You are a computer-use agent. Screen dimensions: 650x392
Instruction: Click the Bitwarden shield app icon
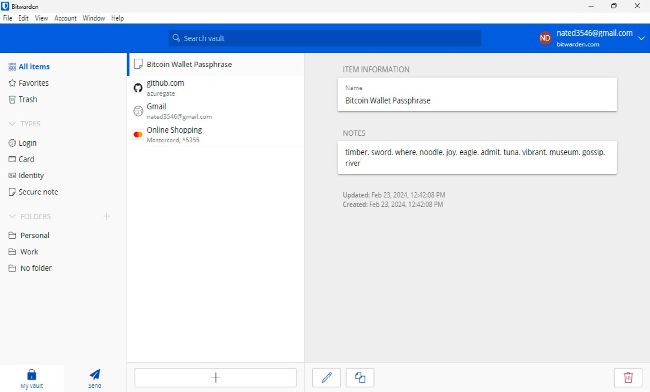pyautogui.click(x=5, y=6)
